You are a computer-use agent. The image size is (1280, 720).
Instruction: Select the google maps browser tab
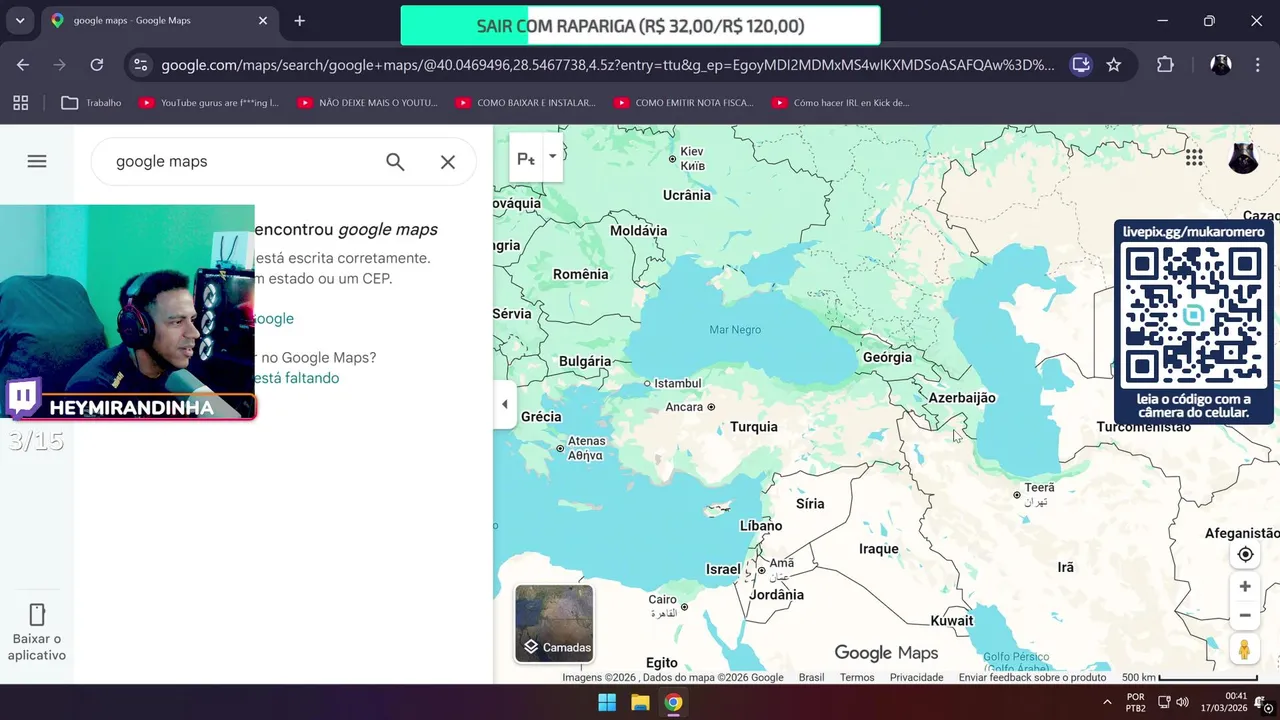coord(160,20)
